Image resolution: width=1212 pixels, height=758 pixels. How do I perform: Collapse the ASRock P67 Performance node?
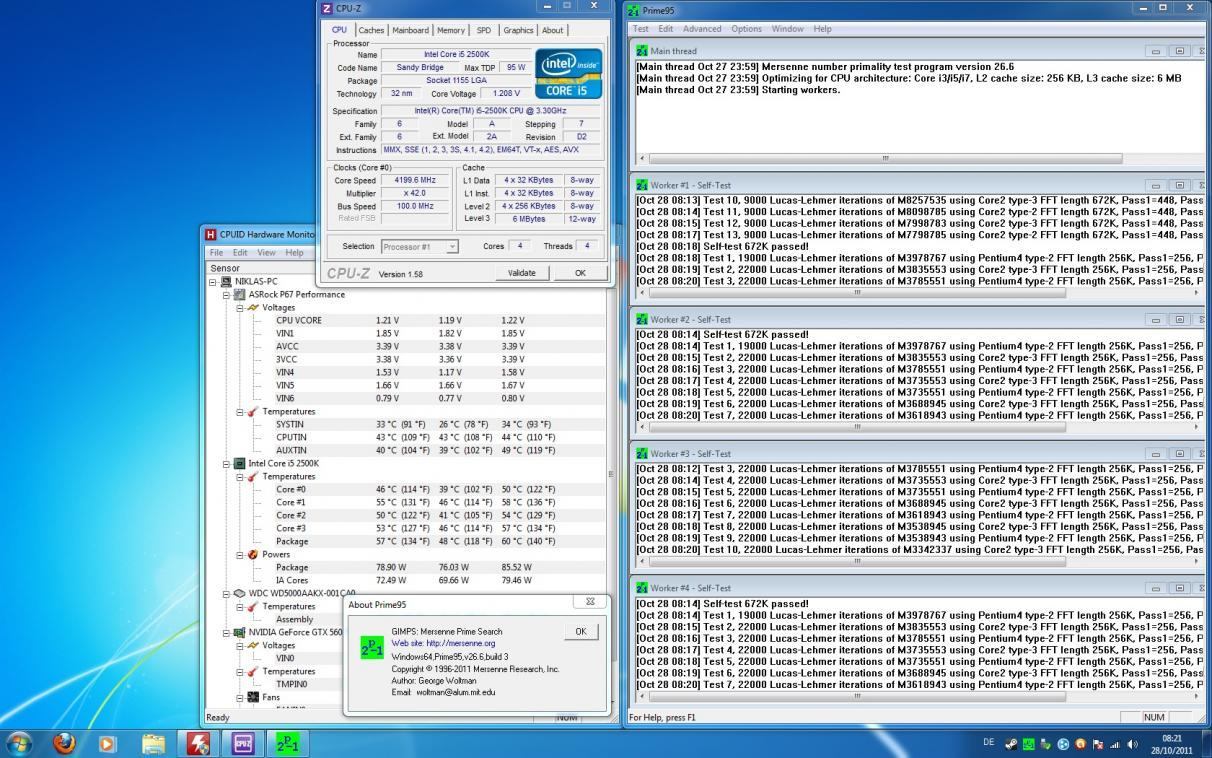[x=227, y=295]
